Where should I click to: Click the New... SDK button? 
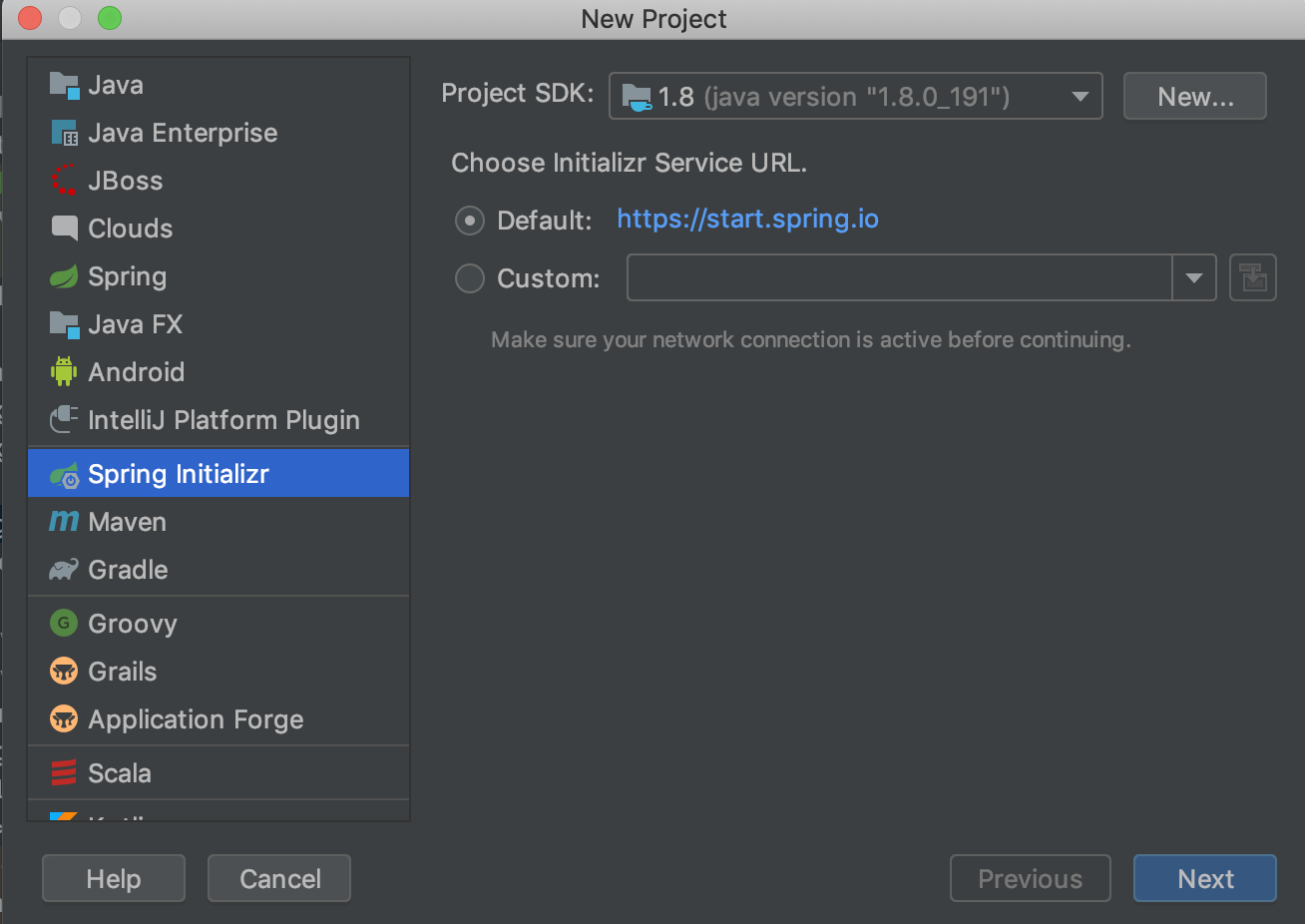1195,97
